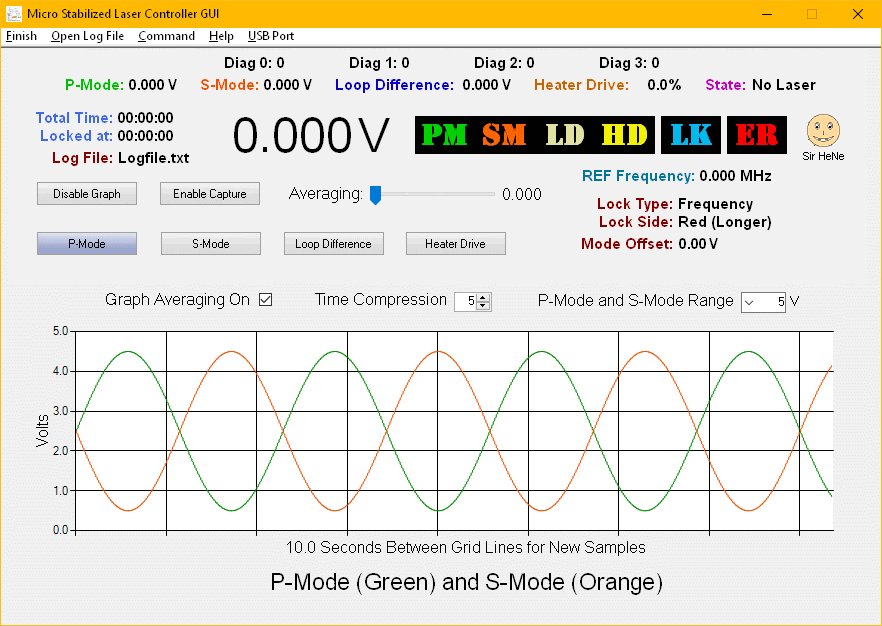
Task: Click the red ER error indicator
Action: 757,135
